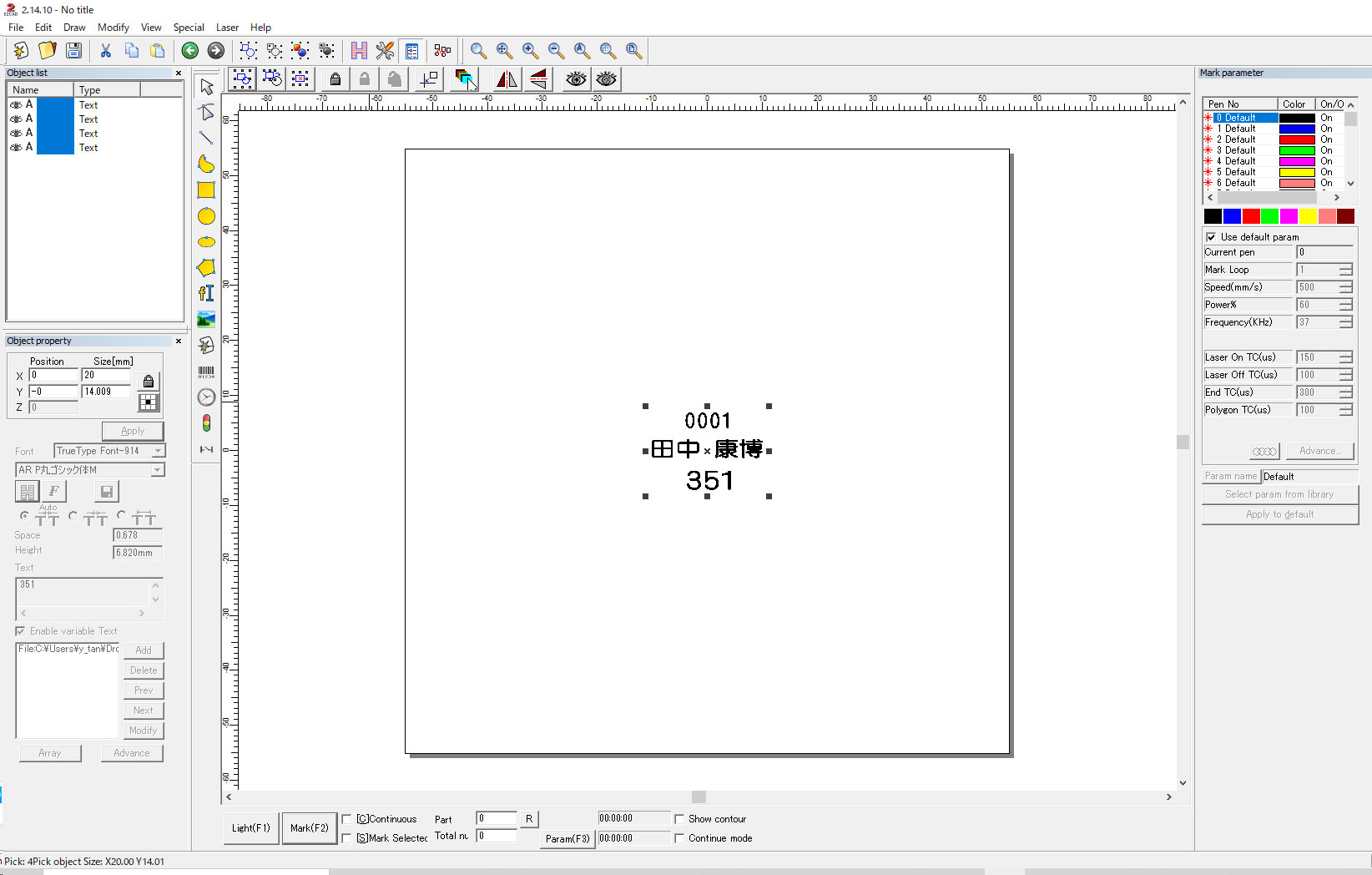Screen dimensions: 1372x875
Task: Uncheck Use default param checkbox
Action: [1211, 237]
